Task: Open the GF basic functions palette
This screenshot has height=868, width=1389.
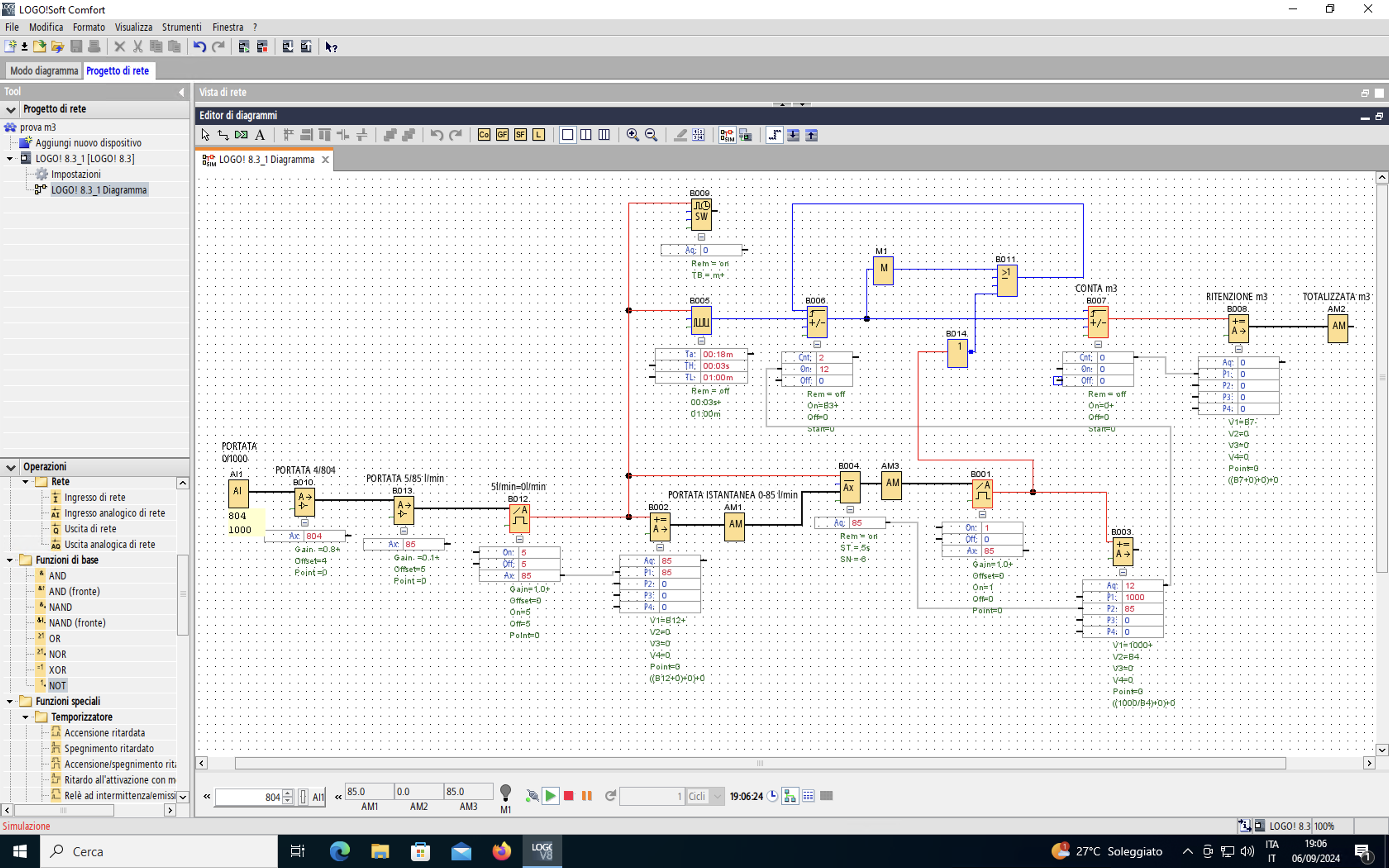Action: pos(502,135)
